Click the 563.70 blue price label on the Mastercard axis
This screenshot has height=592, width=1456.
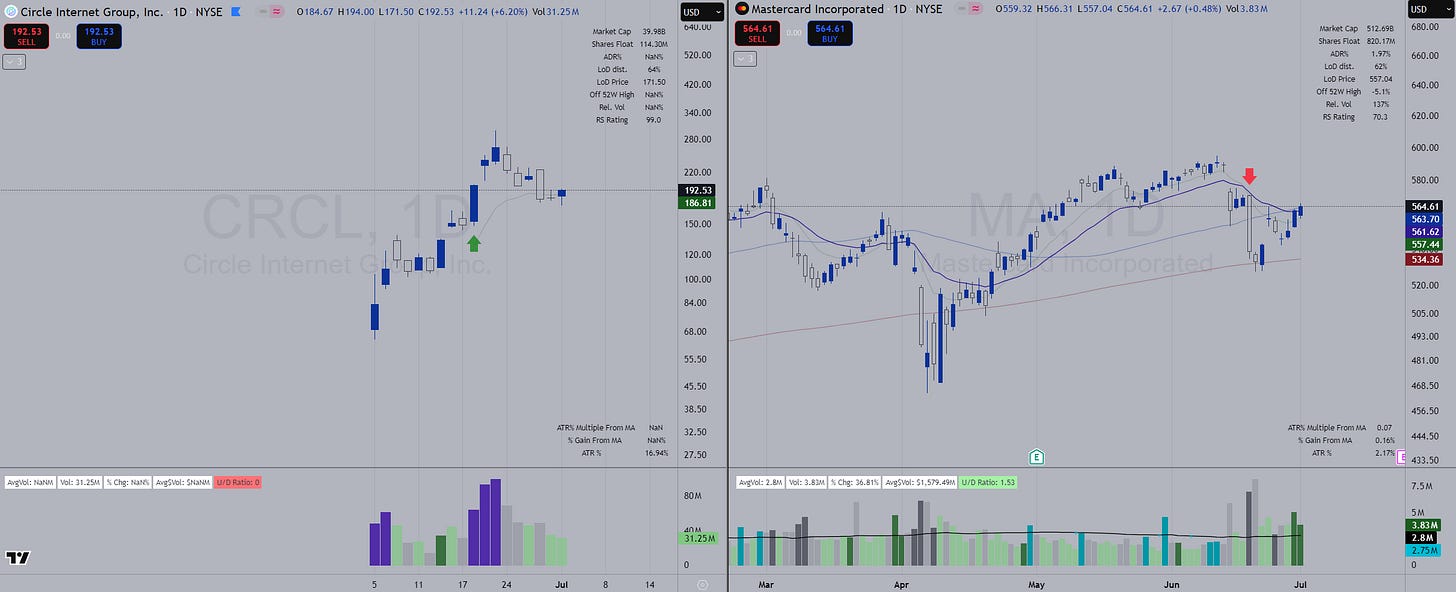point(1426,219)
